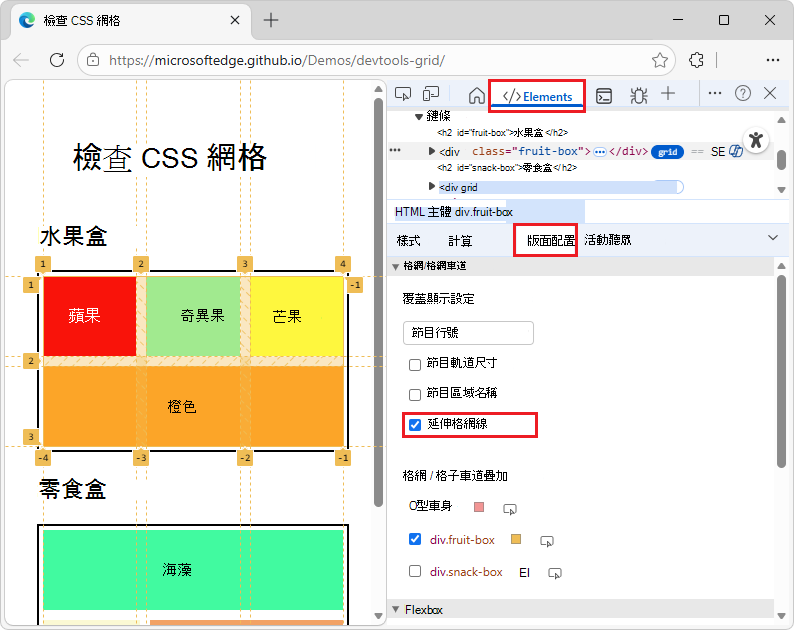Click the plus icon to add more tools

[668, 93]
